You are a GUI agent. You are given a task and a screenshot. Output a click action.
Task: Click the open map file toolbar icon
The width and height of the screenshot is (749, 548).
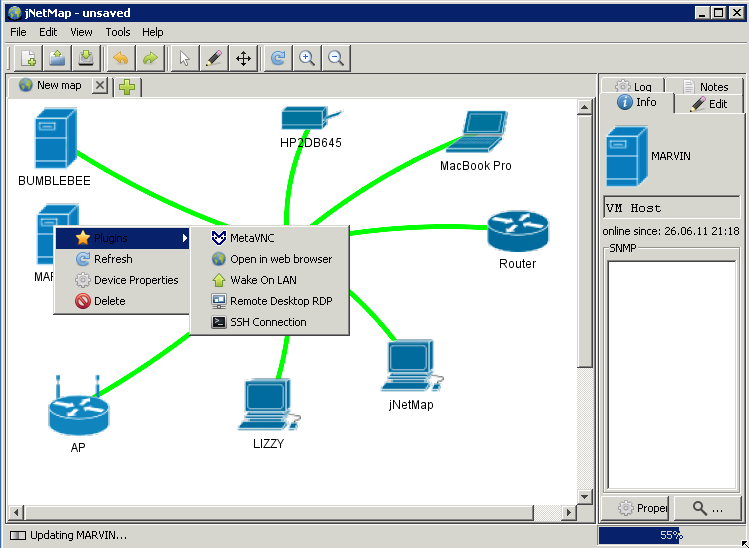click(x=57, y=59)
